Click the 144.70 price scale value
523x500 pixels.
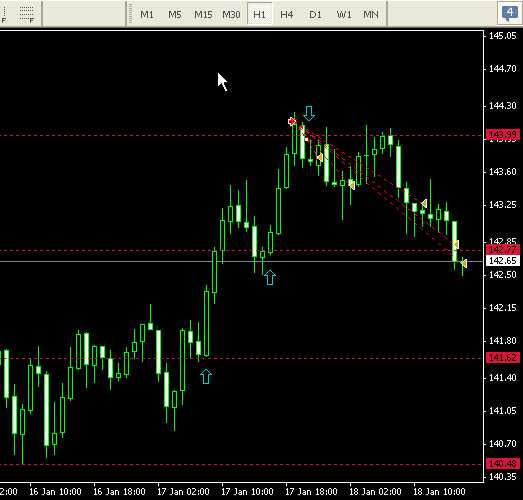pyautogui.click(x=503, y=69)
